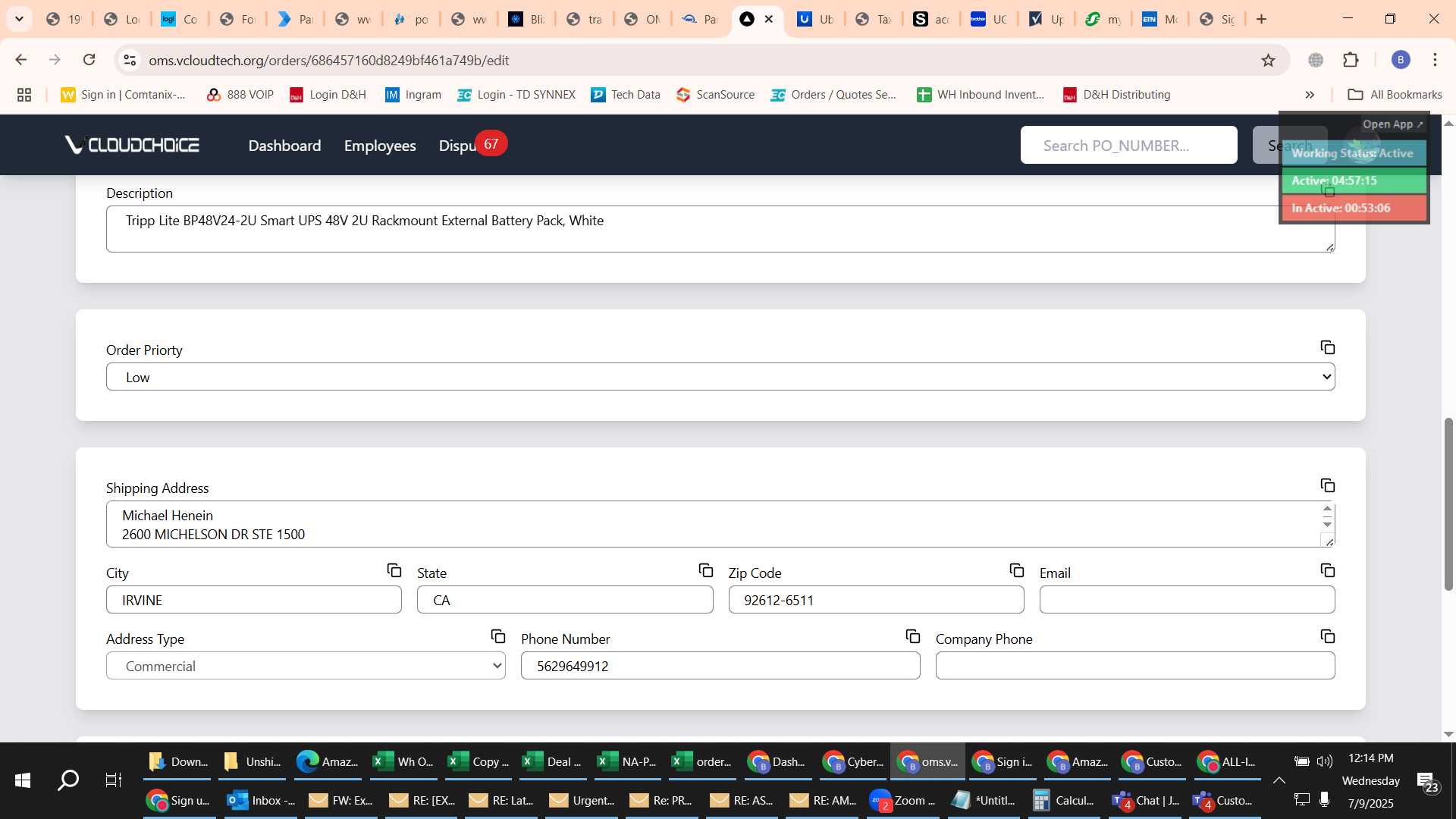Open the Chrome apps grid shortcut

24,95
